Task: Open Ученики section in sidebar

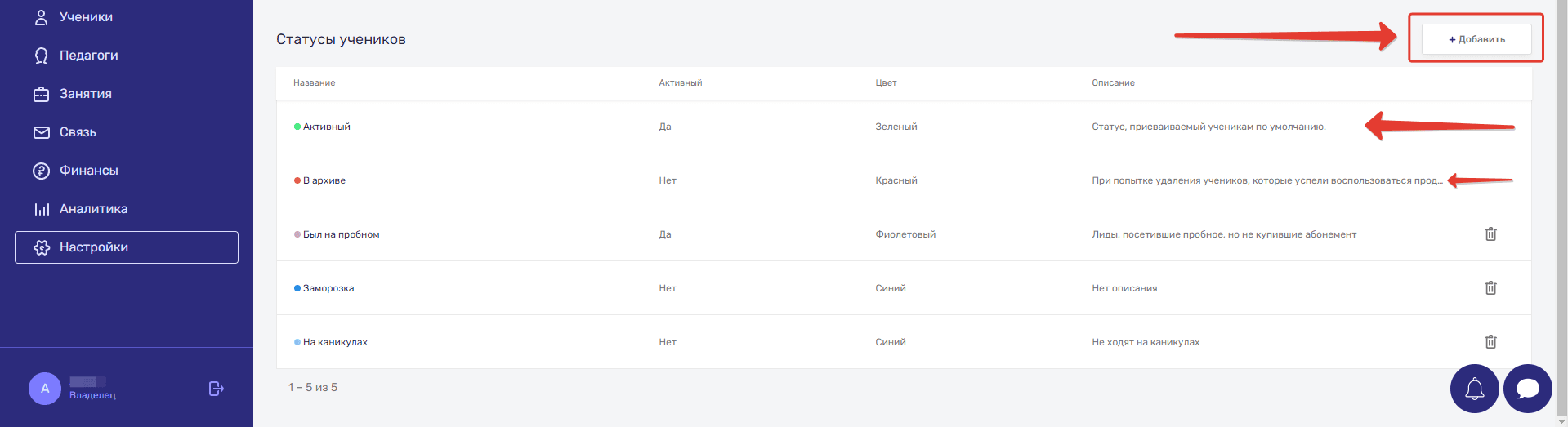Action: pos(86,17)
